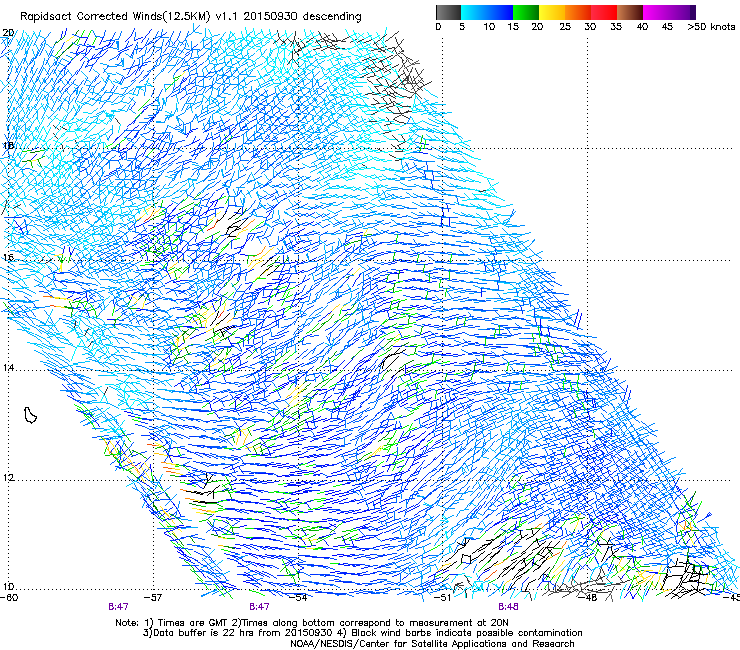Click the longitude axis label "-48"
The image size is (740, 650).
tap(588, 598)
